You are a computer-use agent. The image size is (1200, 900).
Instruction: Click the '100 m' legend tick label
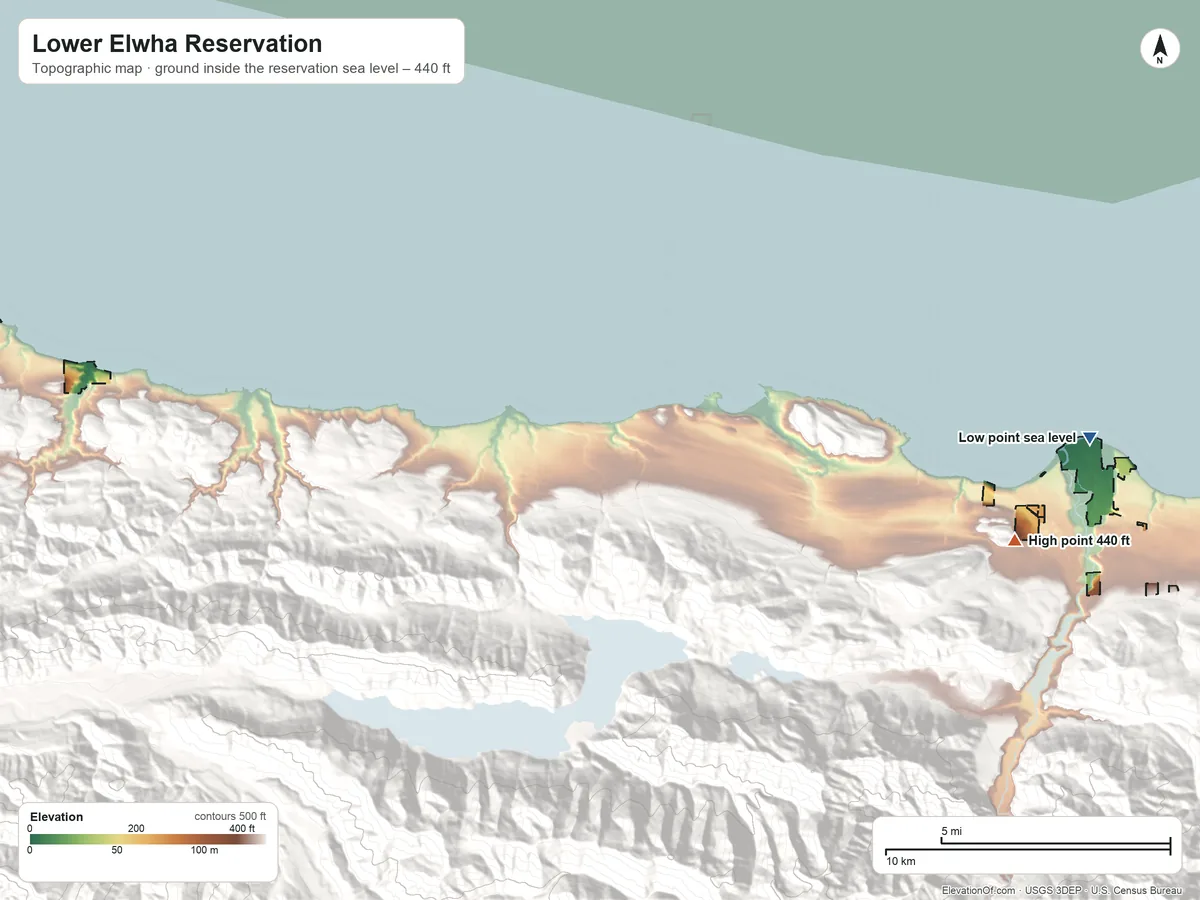205,851
